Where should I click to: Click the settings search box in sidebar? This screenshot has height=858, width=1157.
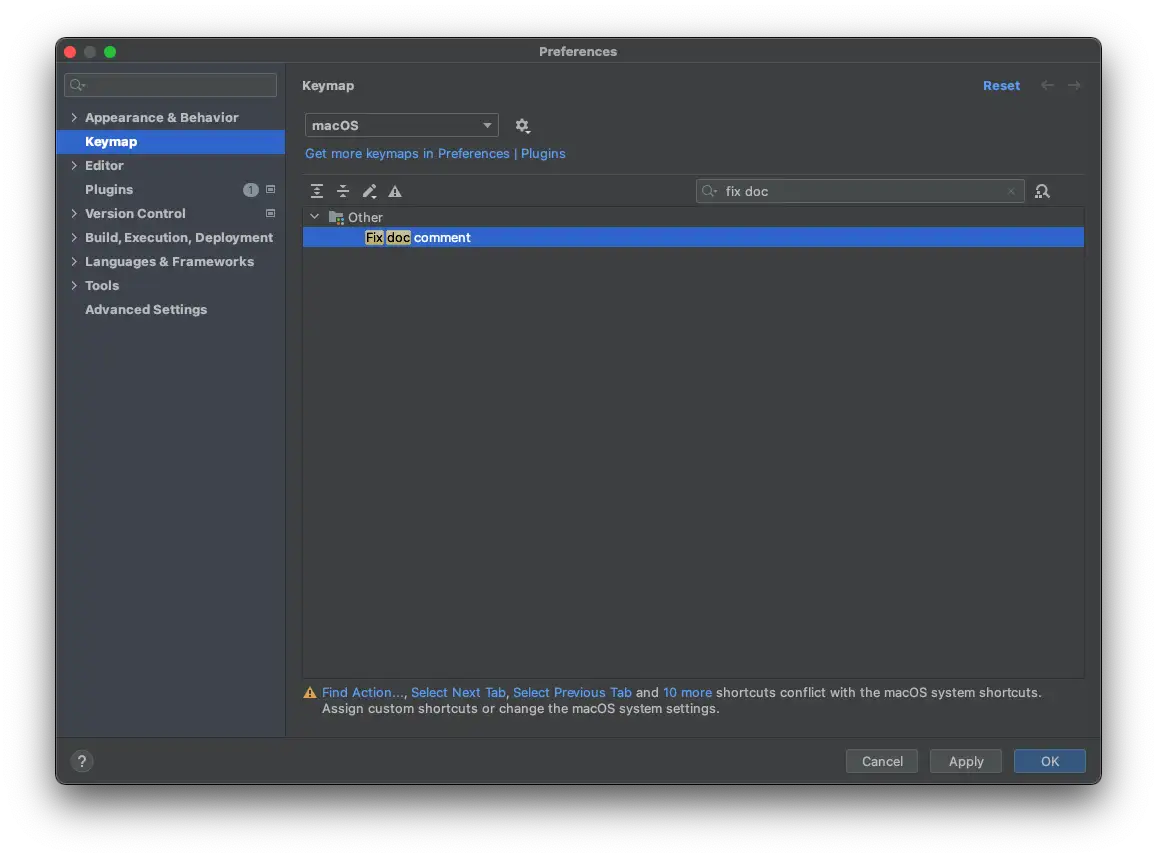170,85
